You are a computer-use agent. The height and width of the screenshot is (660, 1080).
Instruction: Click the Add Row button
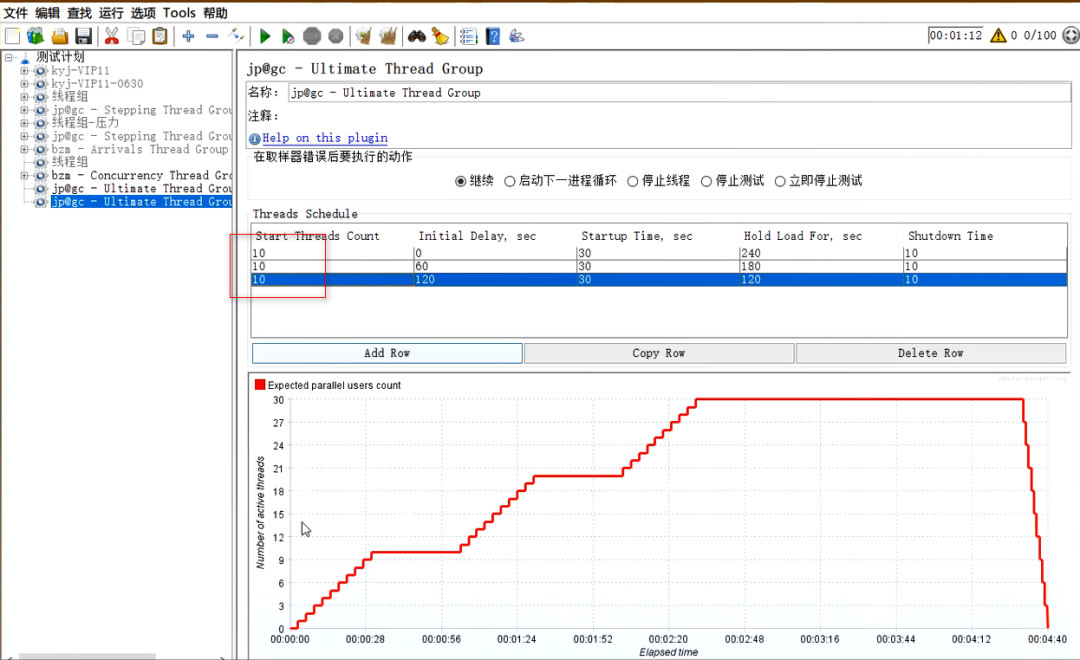tap(387, 353)
